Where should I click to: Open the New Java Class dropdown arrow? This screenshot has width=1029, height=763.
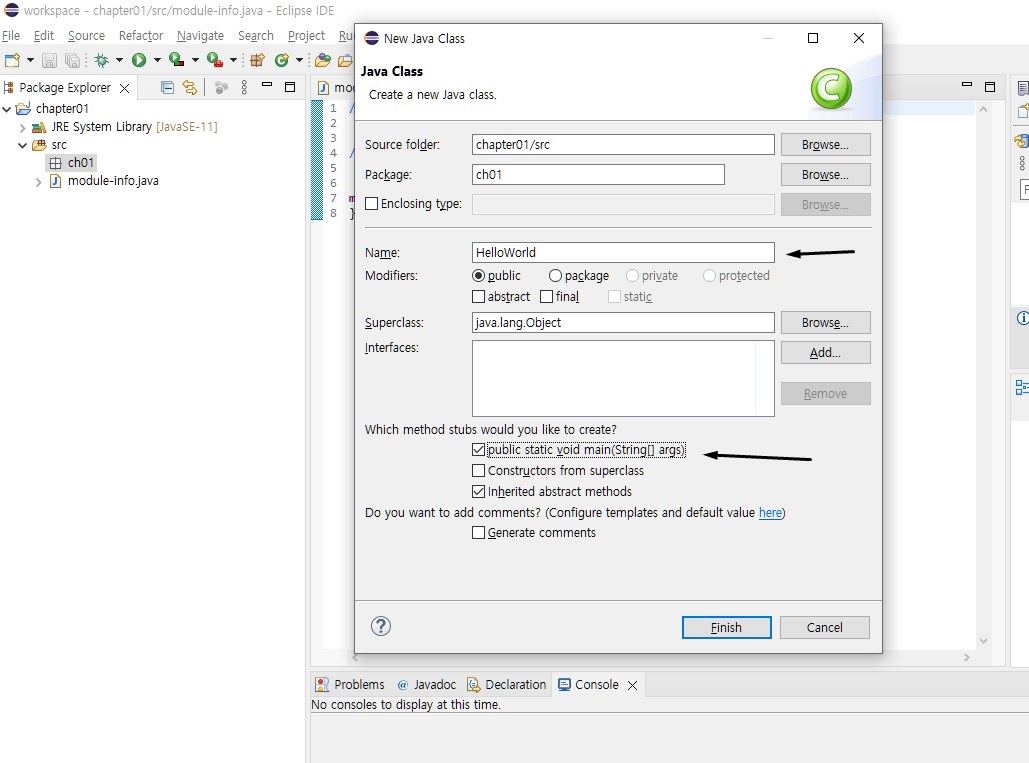299,60
